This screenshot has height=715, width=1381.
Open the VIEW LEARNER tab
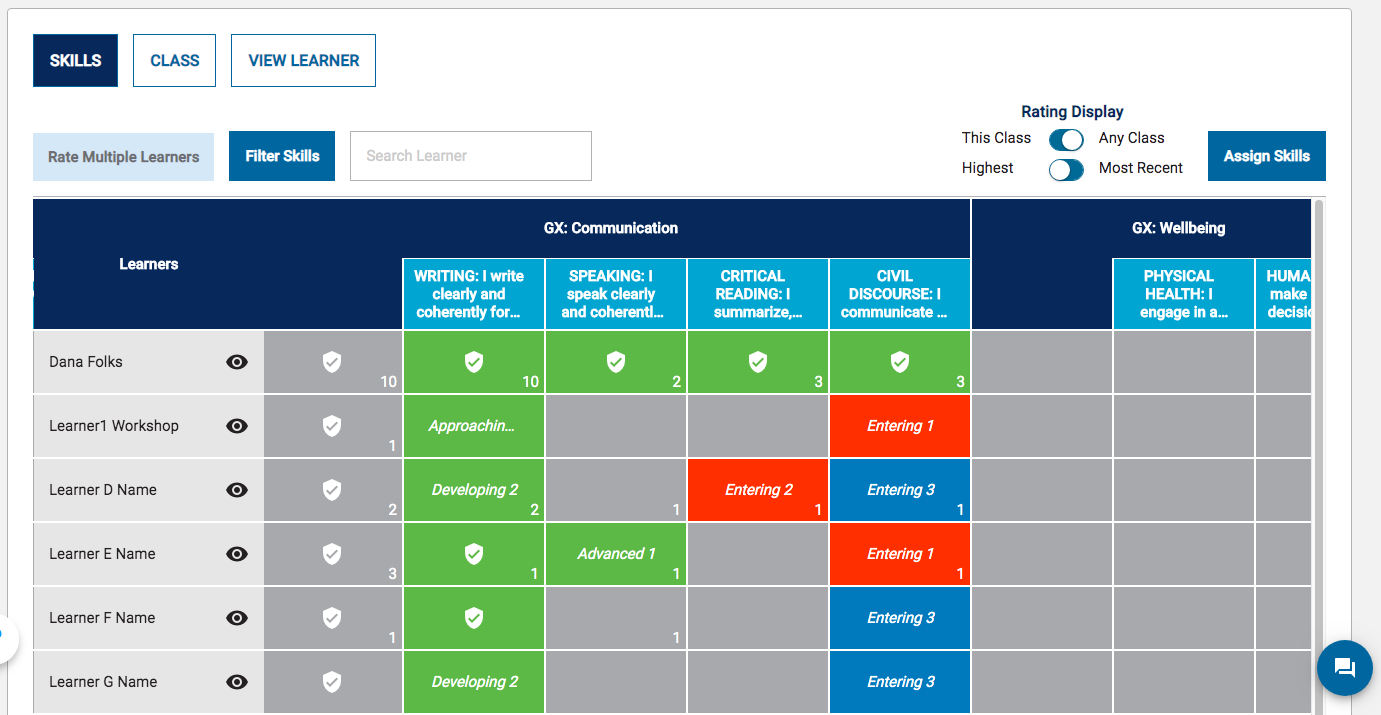pyautogui.click(x=303, y=60)
